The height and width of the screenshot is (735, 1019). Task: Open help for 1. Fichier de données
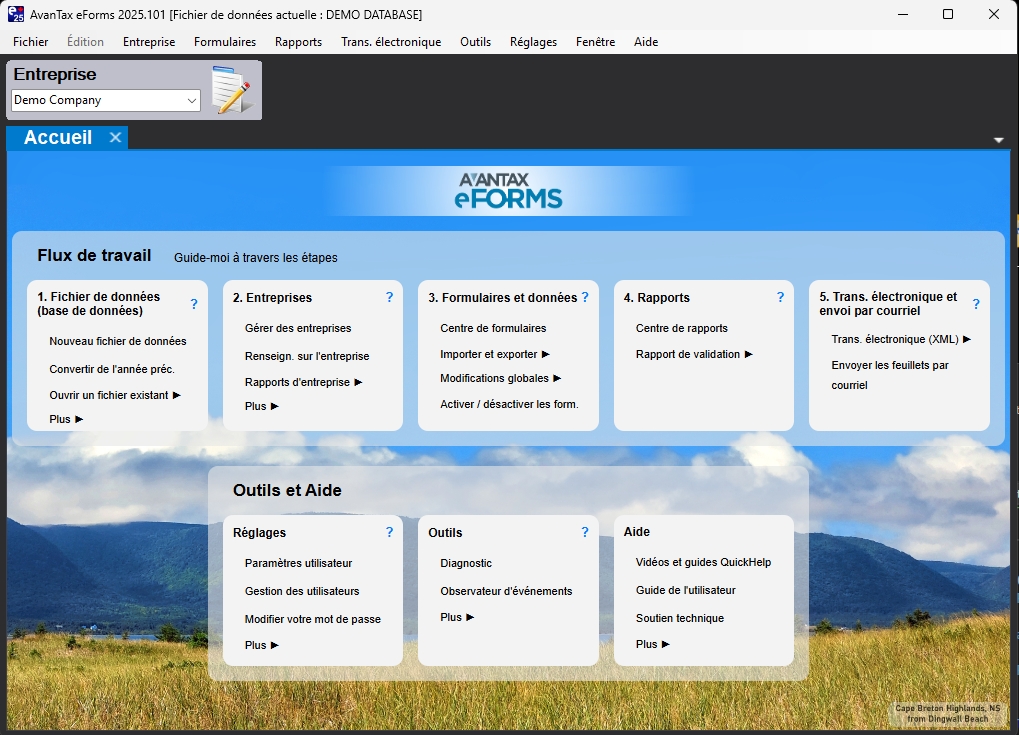click(194, 303)
